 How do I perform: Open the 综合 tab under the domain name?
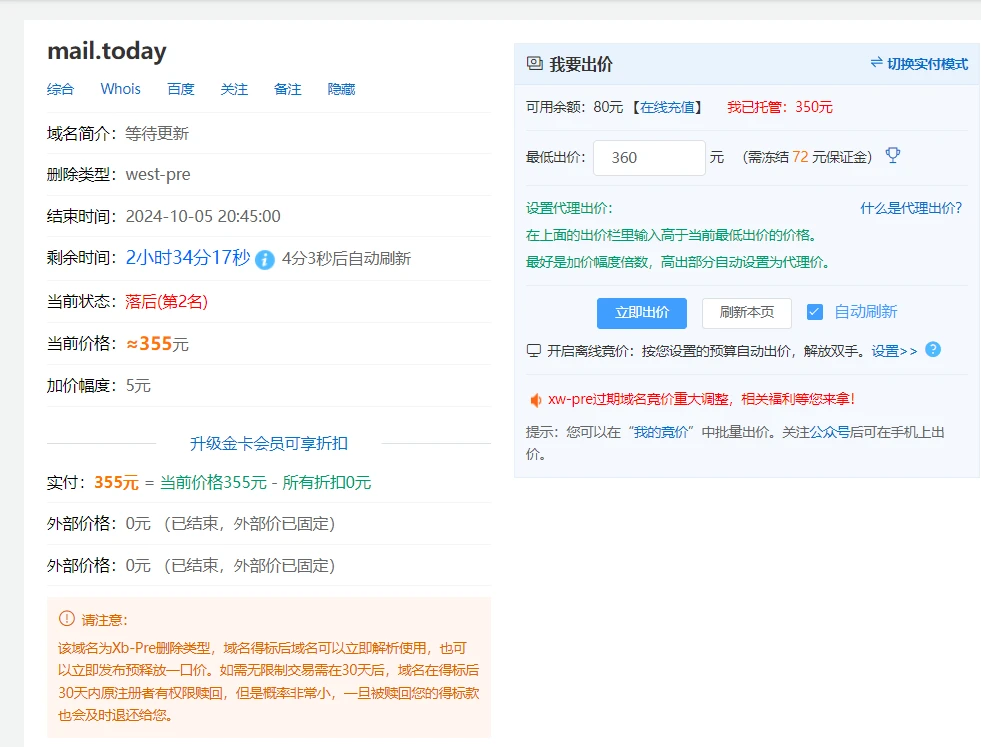(x=60, y=89)
